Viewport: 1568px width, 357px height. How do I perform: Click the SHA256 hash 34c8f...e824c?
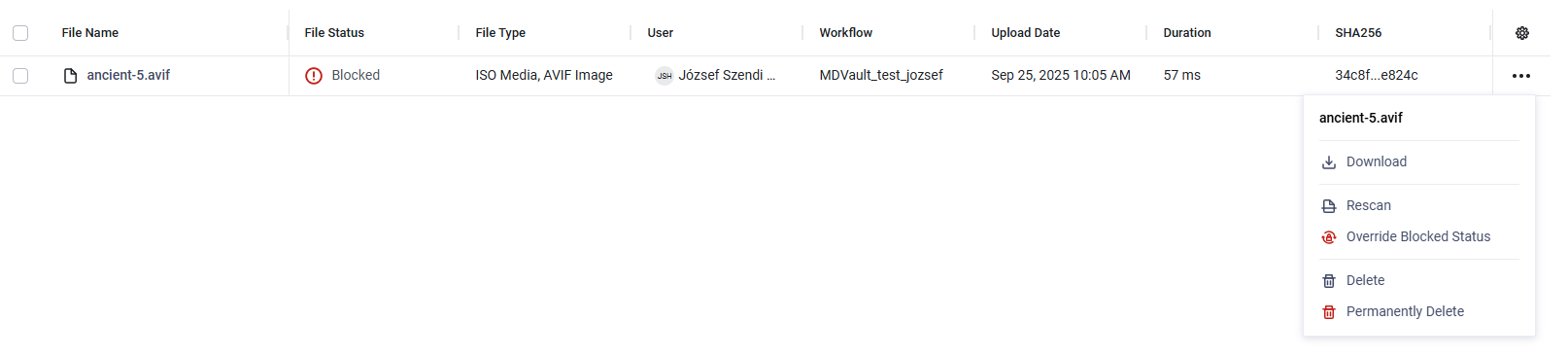[x=1376, y=75]
